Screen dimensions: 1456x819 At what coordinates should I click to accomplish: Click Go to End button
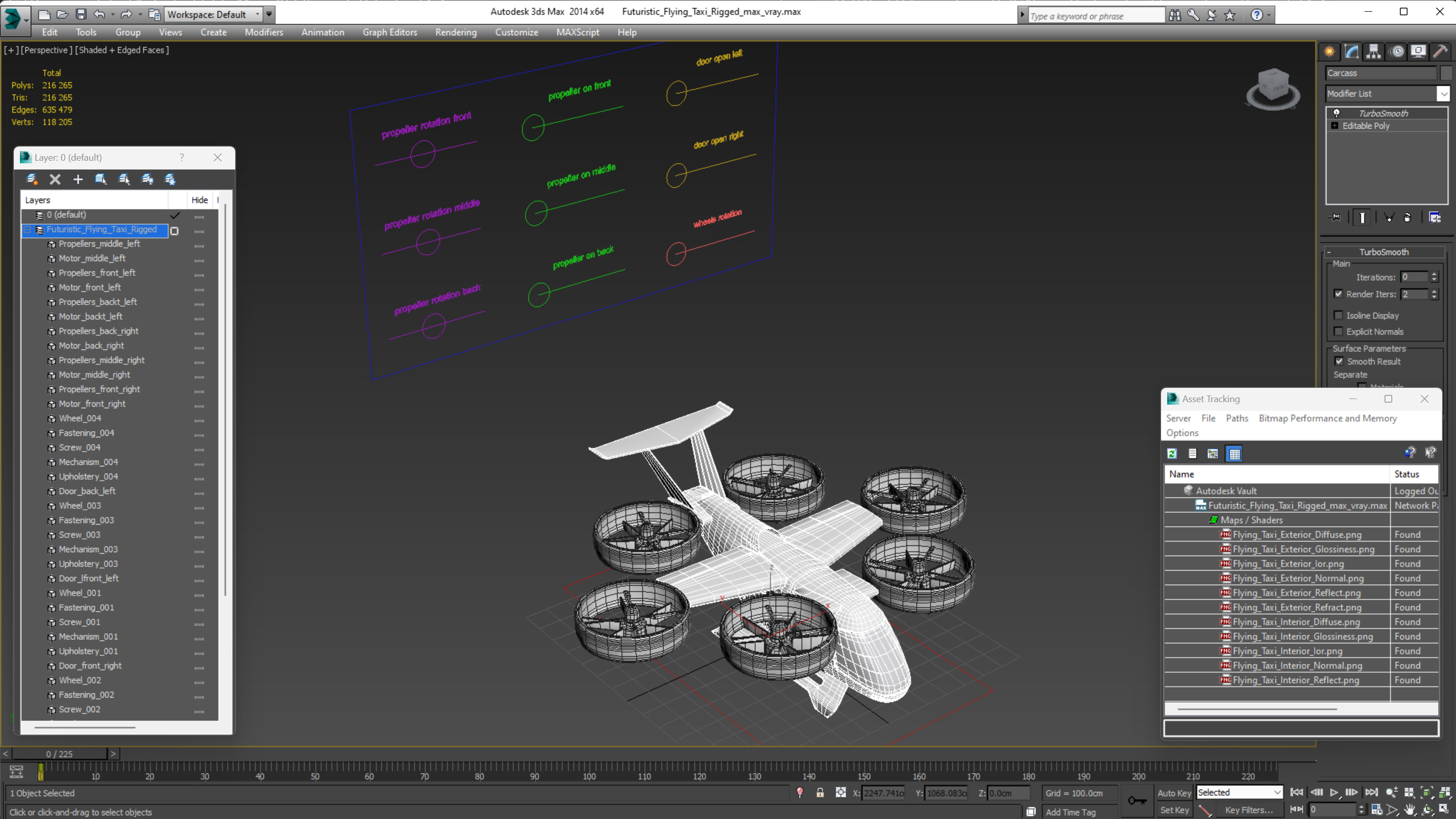point(1372,792)
